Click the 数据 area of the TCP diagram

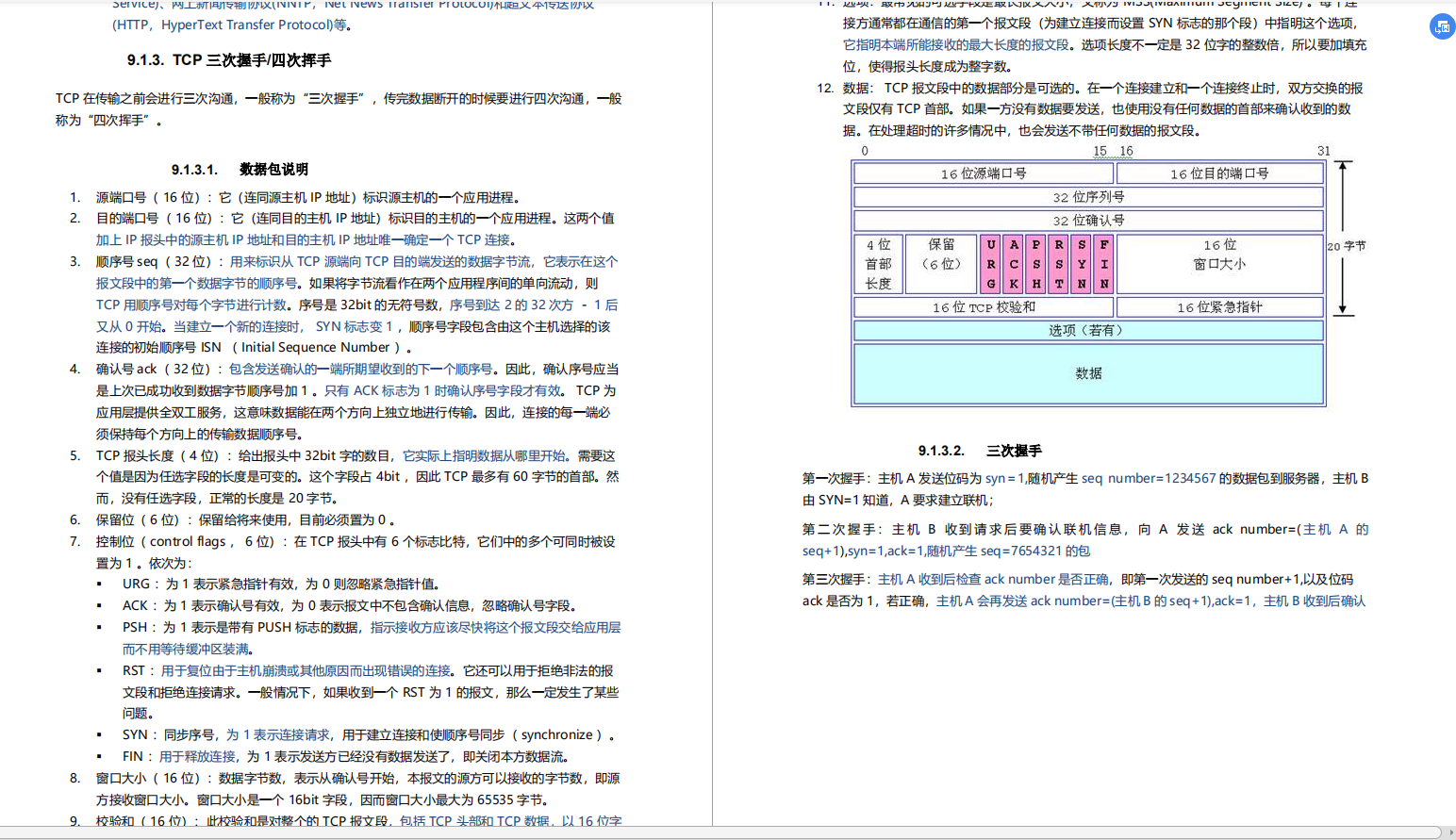coord(1089,372)
